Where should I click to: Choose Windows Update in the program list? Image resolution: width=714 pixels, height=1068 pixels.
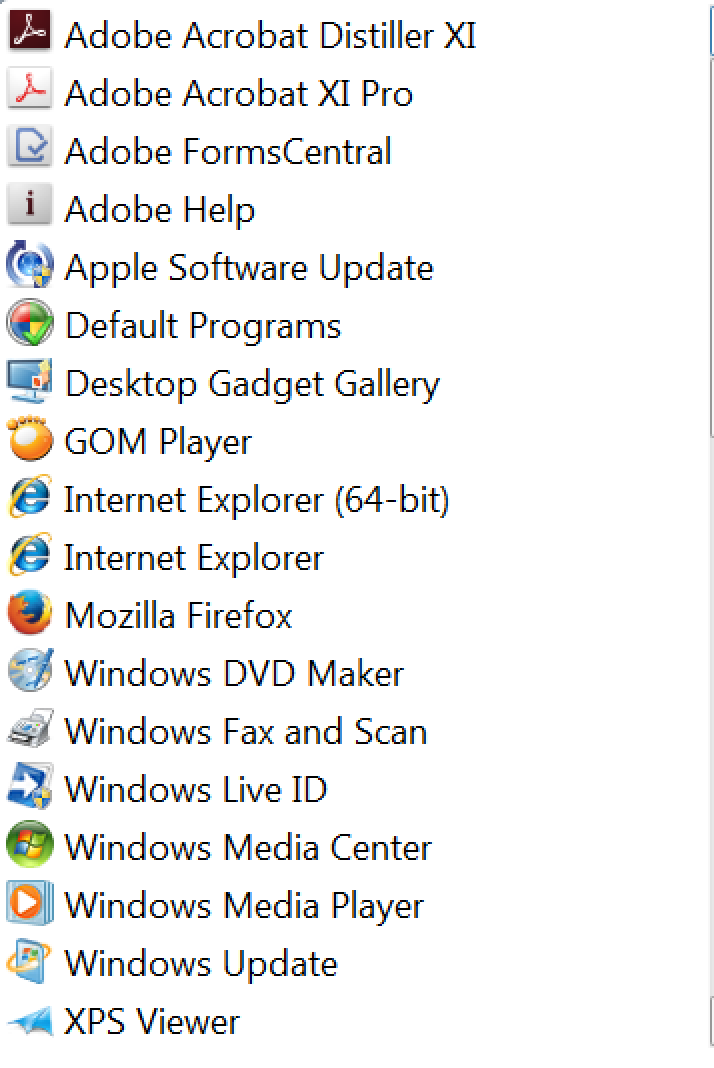[200, 963]
